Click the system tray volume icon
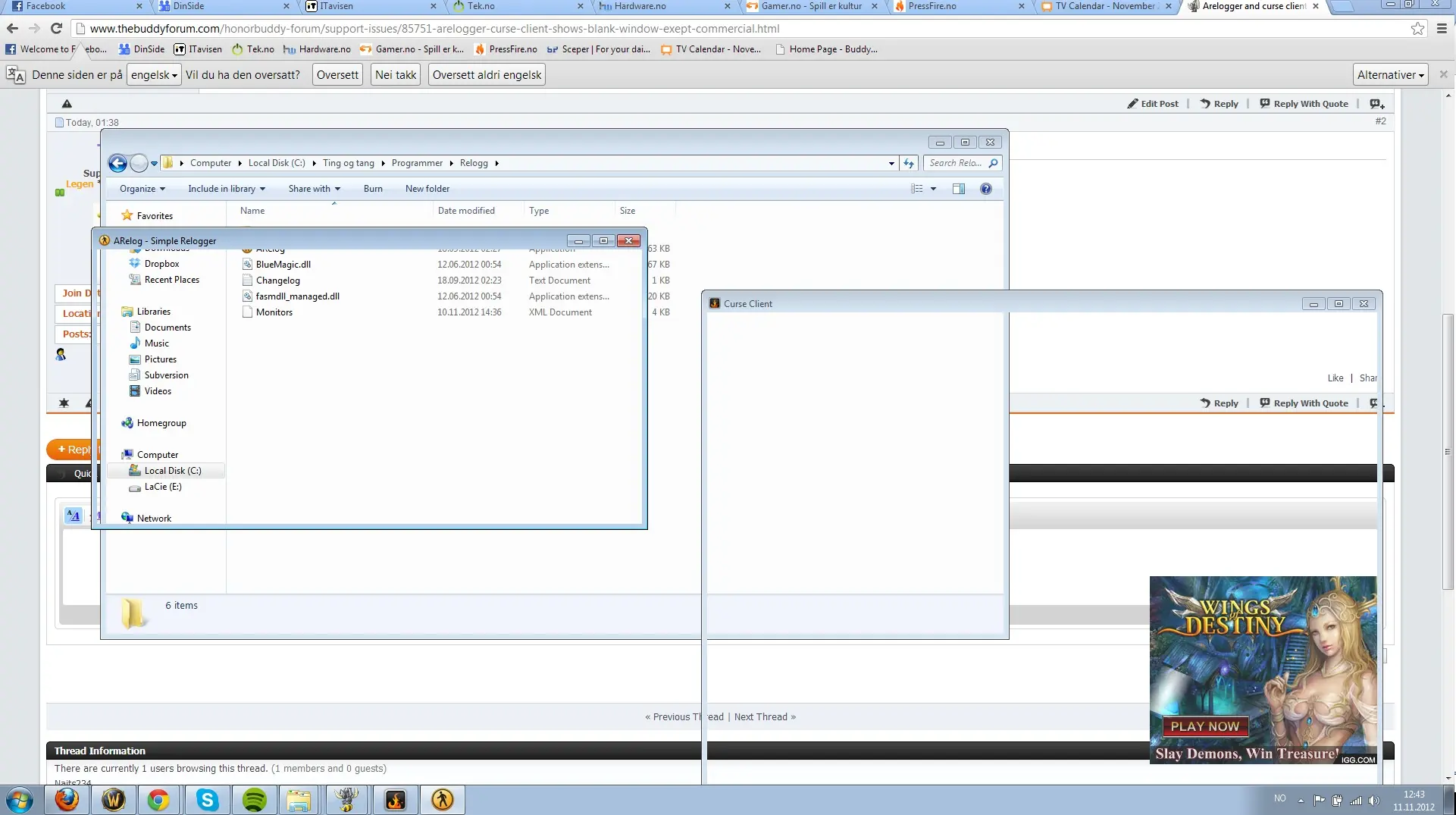The width and height of the screenshot is (1456, 815). point(1373,800)
